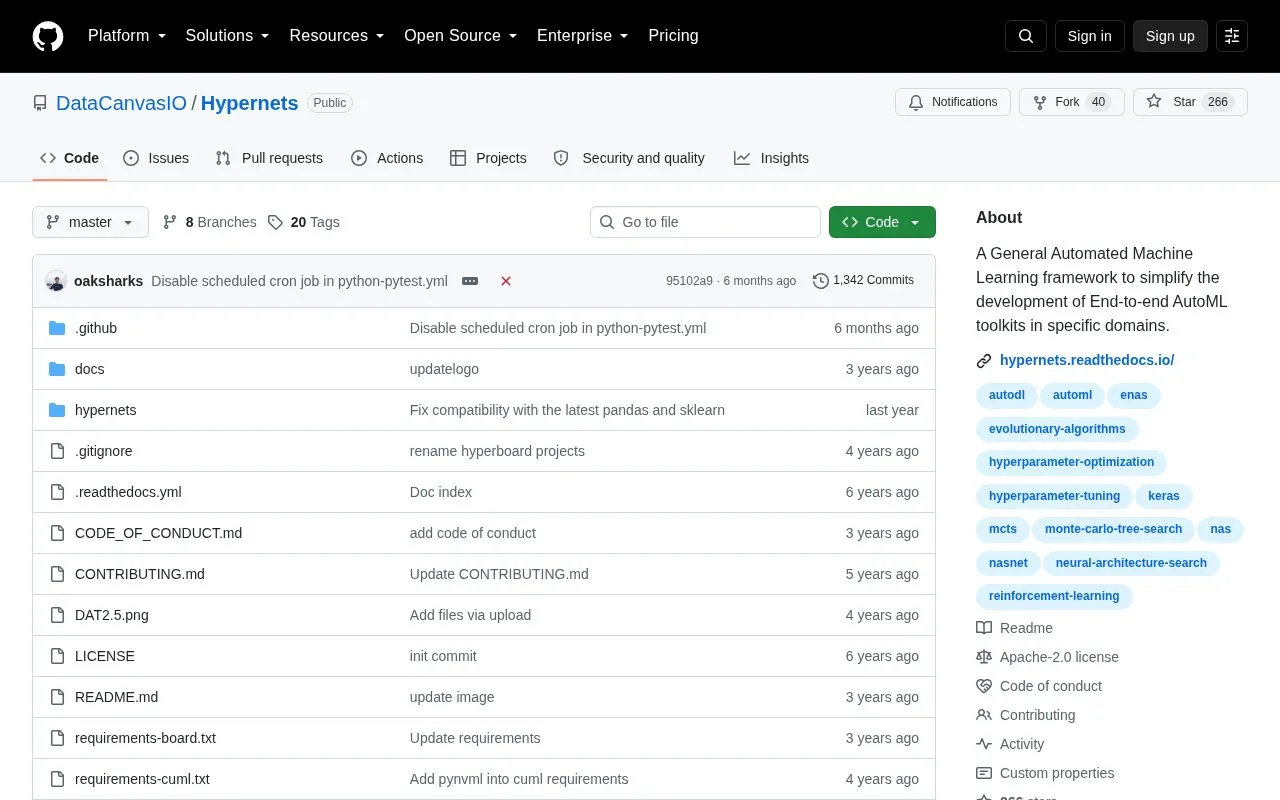Click the heart icon beside Code of conduct
This screenshot has height=800, width=1280.
click(x=984, y=686)
